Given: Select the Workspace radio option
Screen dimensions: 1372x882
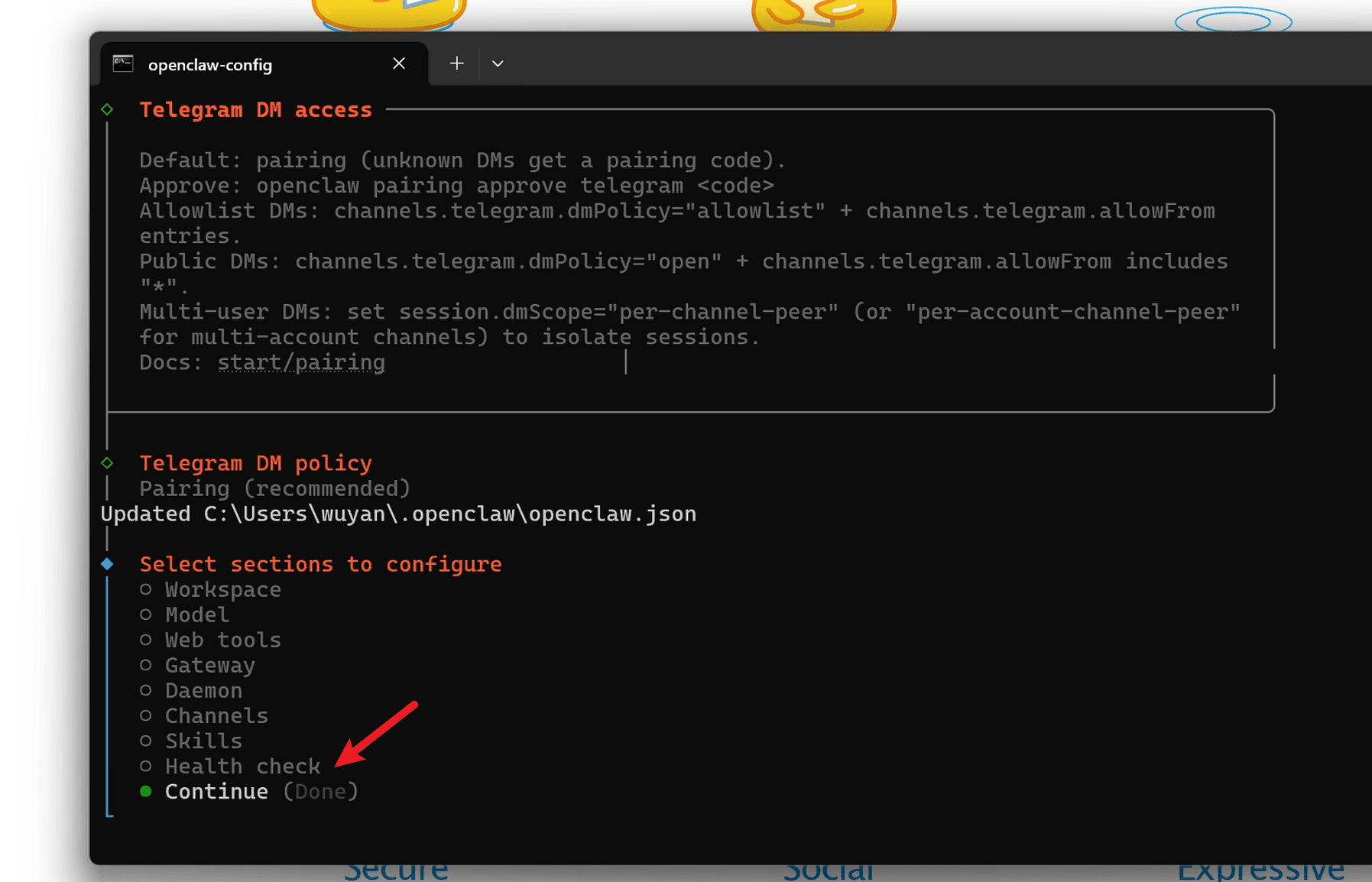Looking at the screenshot, I should (x=146, y=589).
